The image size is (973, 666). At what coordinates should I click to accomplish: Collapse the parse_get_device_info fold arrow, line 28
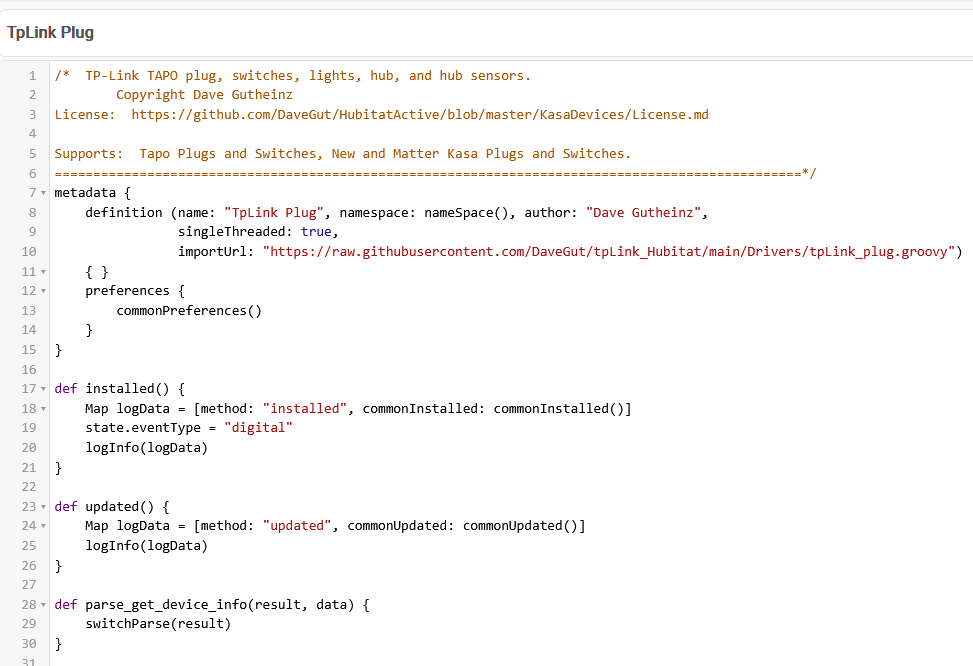point(43,605)
